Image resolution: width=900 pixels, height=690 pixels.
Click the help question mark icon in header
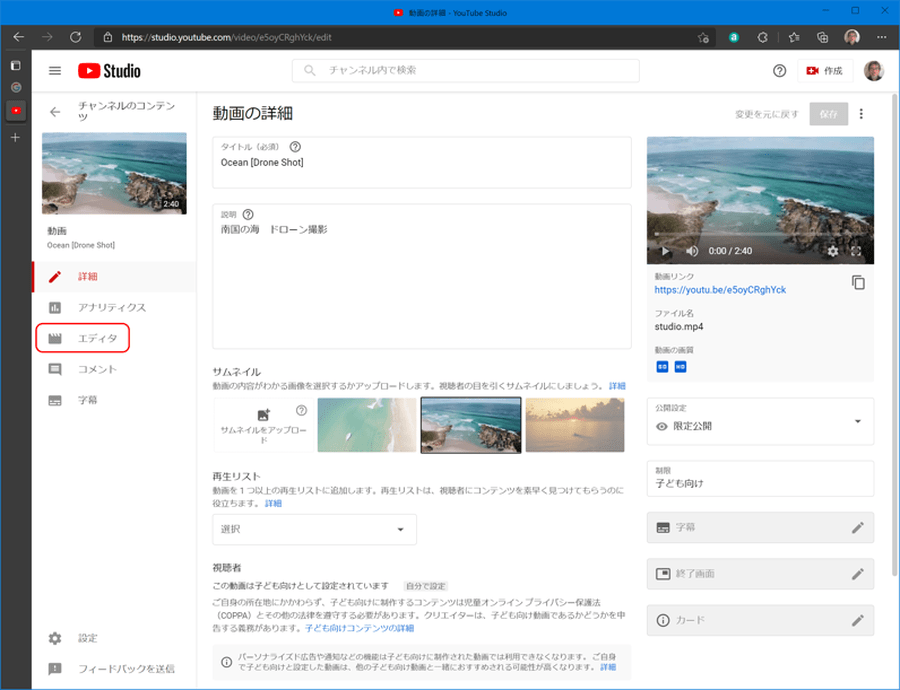pyautogui.click(x=779, y=71)
